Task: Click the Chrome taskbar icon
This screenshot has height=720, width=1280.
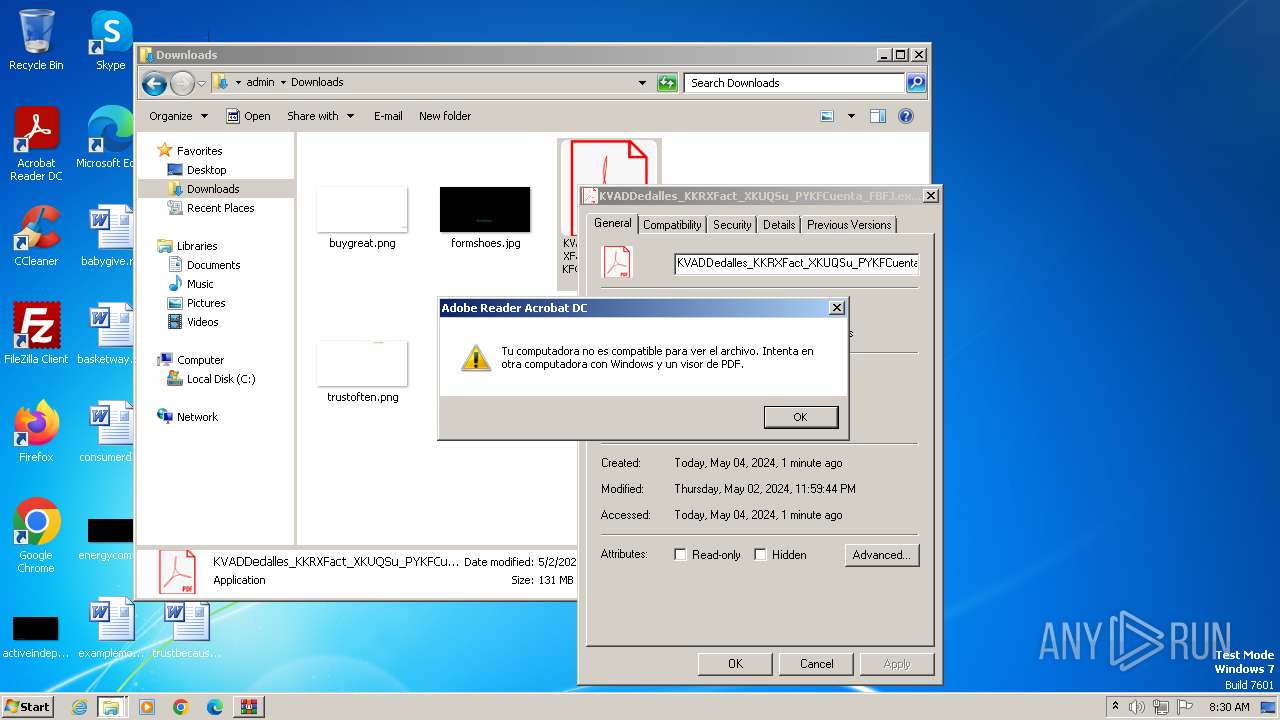Action: click(180, 707)
